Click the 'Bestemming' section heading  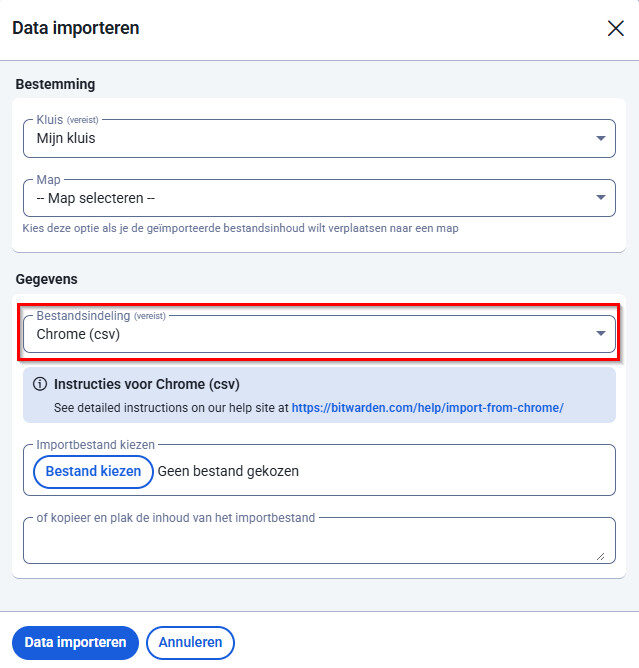point(55,84)
